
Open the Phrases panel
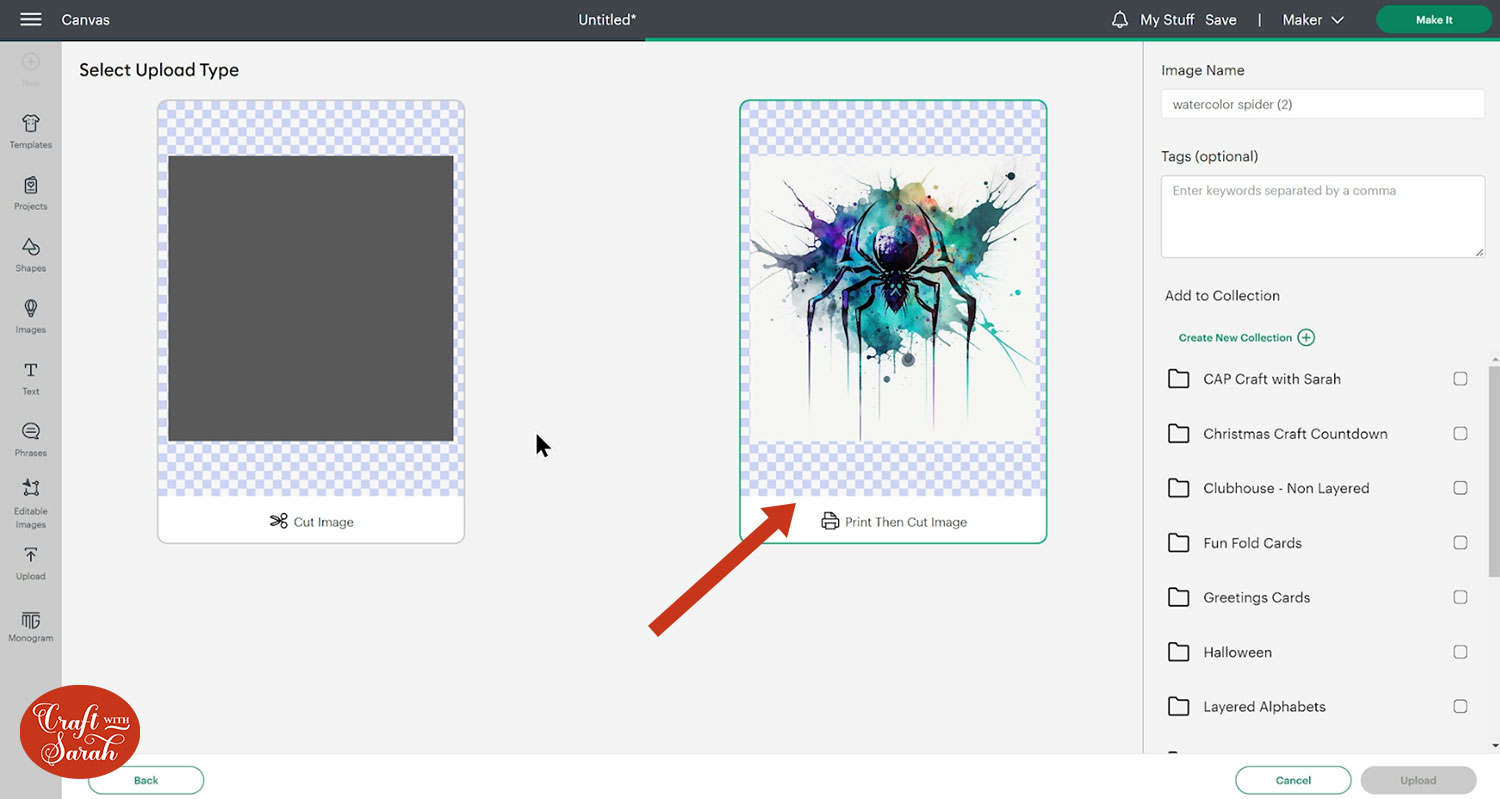pyautogui.click(x=31, y=439)
